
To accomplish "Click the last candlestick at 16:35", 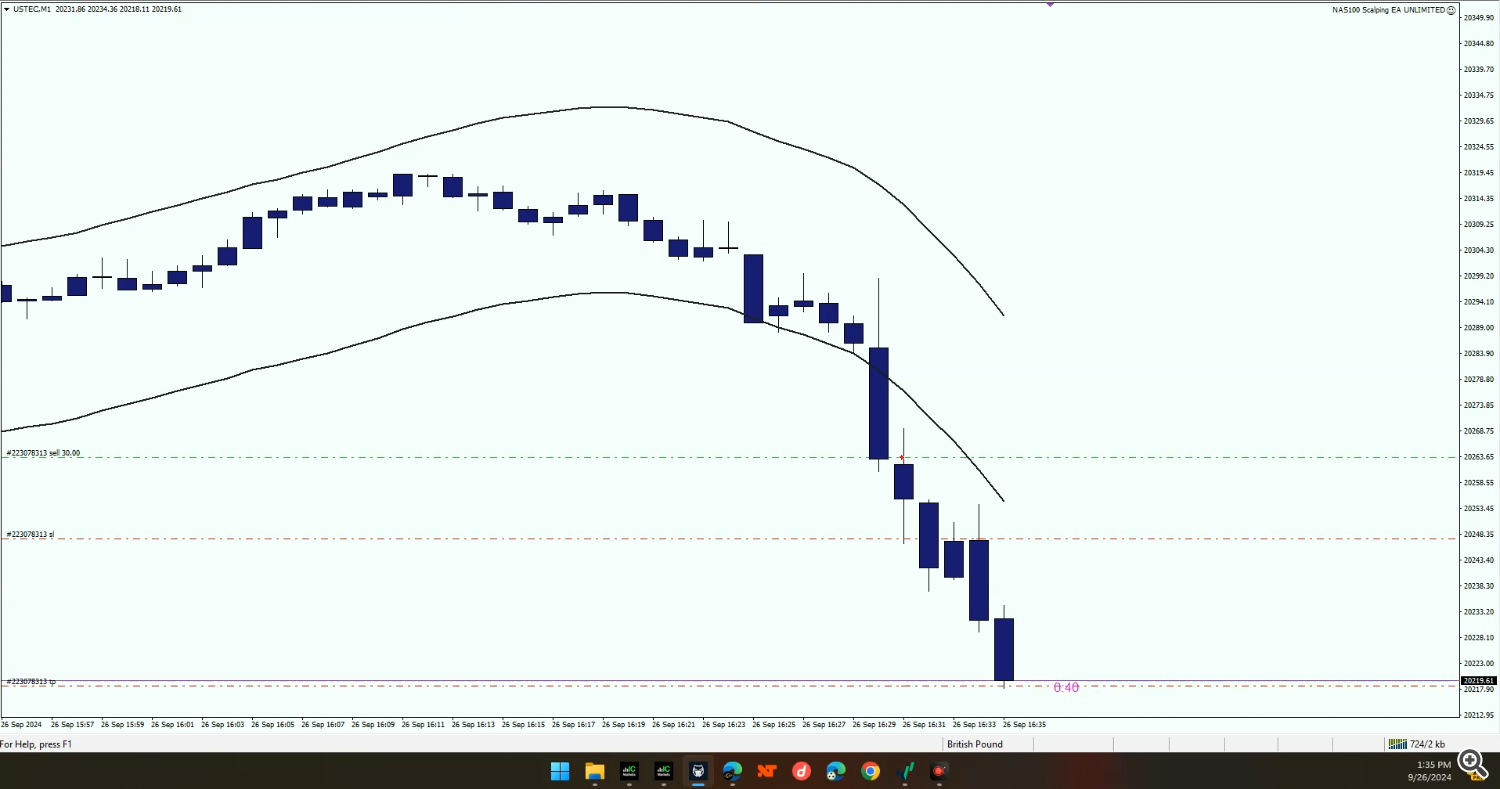I will [x=1004, y=649].
